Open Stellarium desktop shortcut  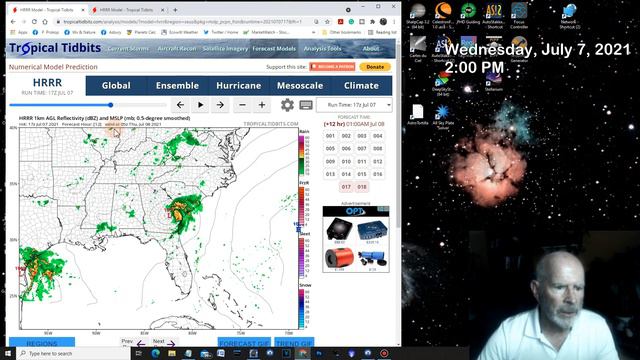pos(493,82)
